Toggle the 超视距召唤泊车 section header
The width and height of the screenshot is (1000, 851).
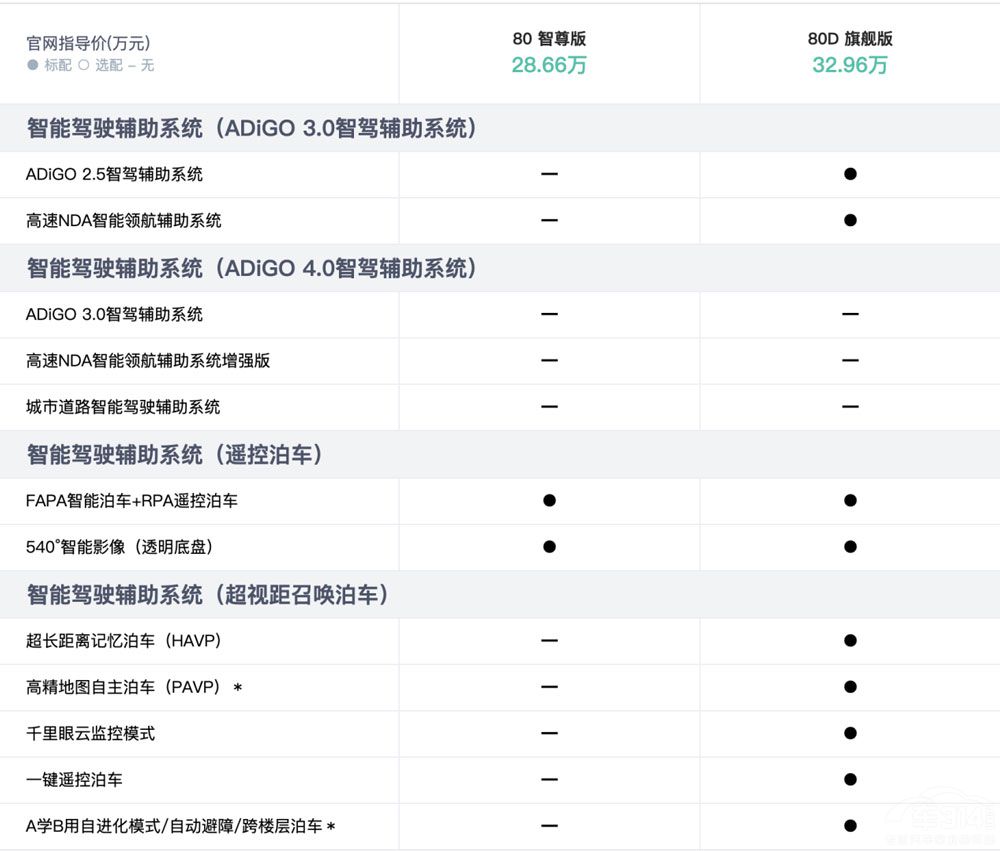pos(207,595)
